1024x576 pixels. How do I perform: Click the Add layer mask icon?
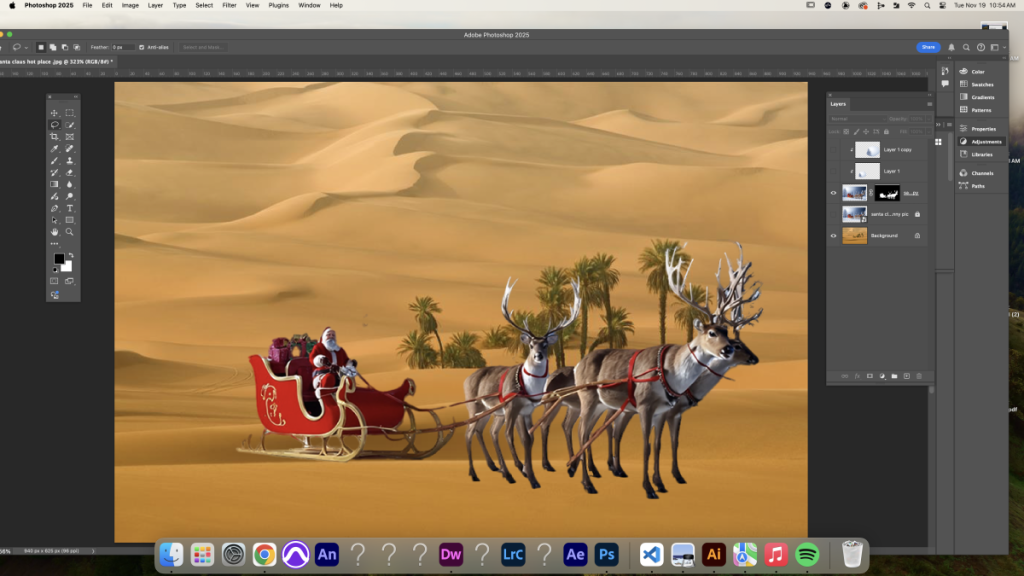(869, 376)
